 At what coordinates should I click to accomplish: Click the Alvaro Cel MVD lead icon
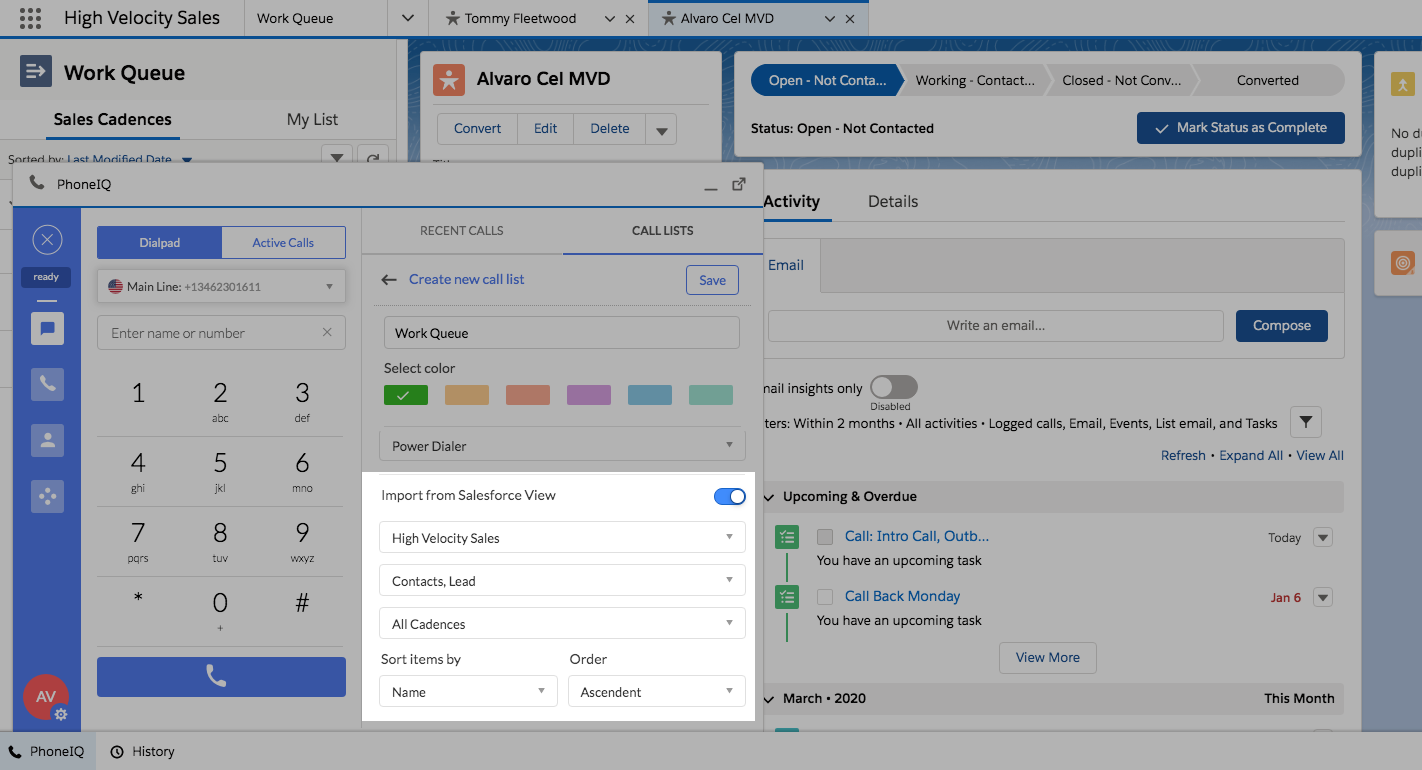point(449,80)
